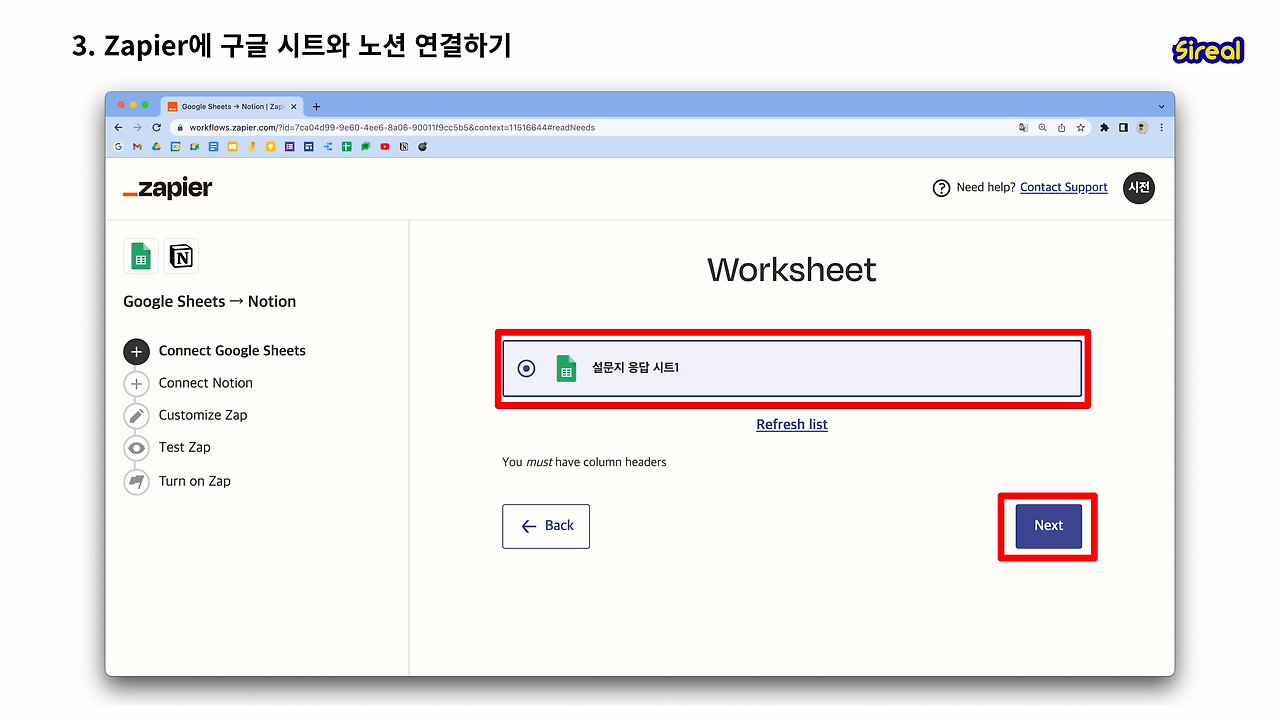Image resolution: width=1280 pixels, height=720 pixels.
Task: Open the Google Meet bookmark icon
Action: (x=194, y=147)
